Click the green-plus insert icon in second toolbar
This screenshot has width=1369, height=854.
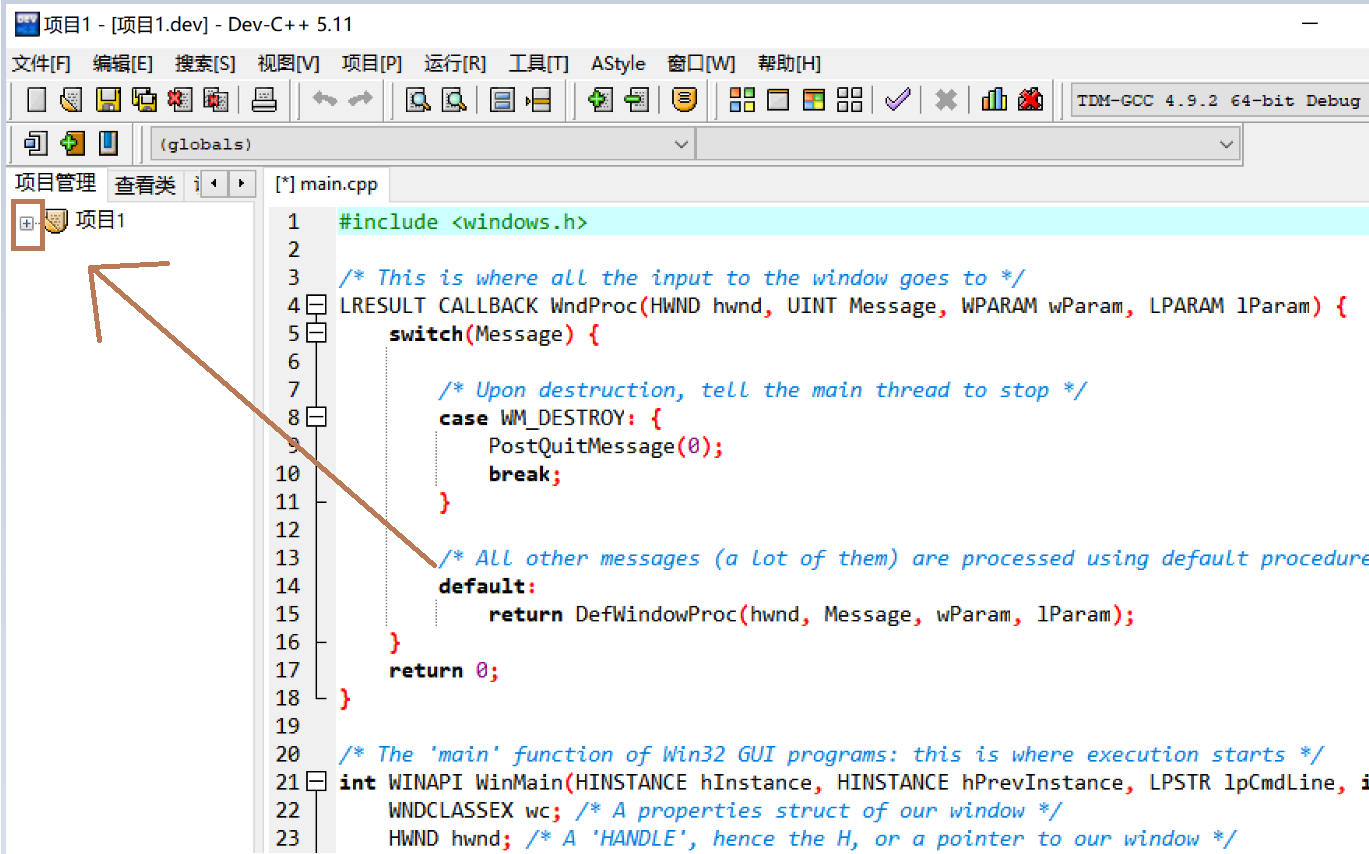pyautogui.click(x=72, y=144)
